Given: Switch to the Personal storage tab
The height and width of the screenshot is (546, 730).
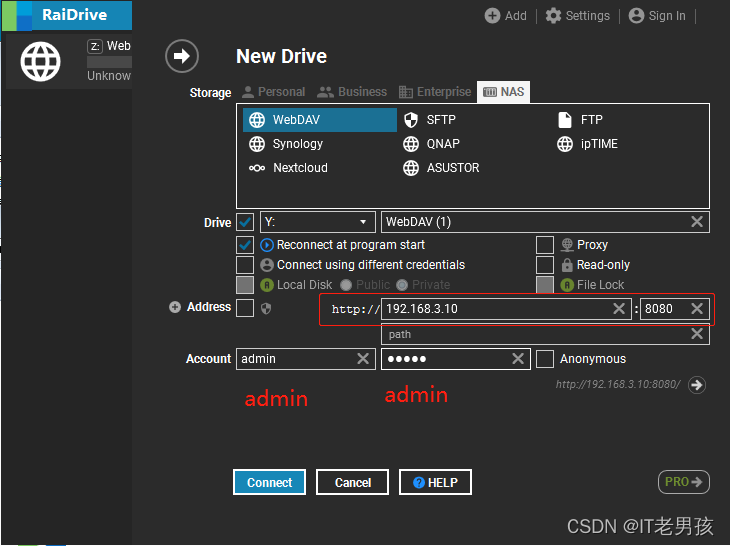Looking at the screenshot, I should (x=274, y=92).
